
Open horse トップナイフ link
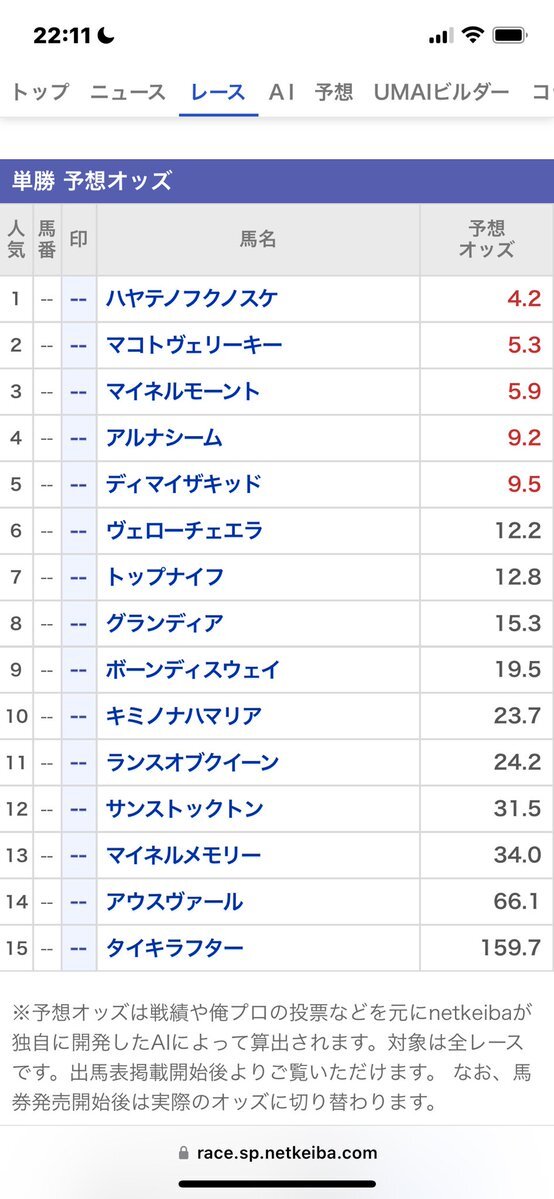click(165, 577)
